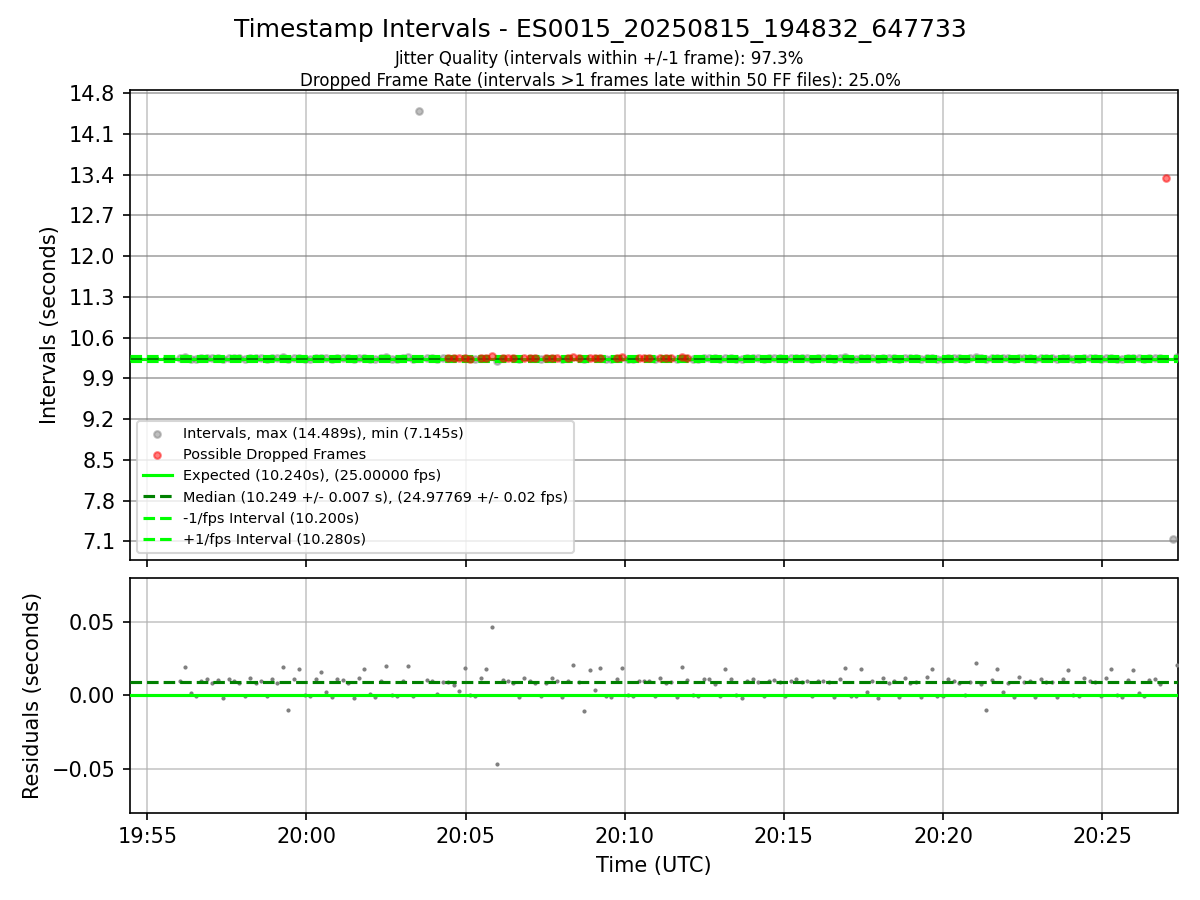Click the x-axis tick label '20:15'

784,835
